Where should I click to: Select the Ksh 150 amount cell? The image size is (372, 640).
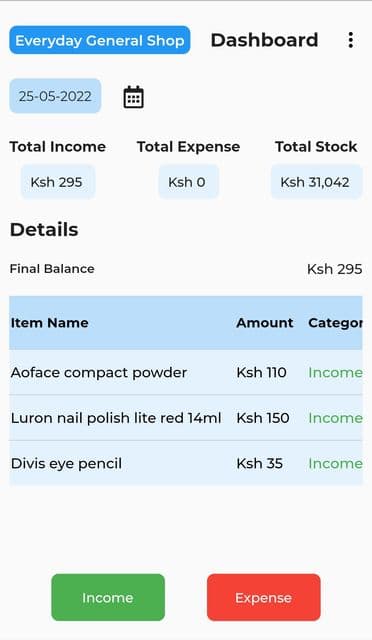[263, 418]
